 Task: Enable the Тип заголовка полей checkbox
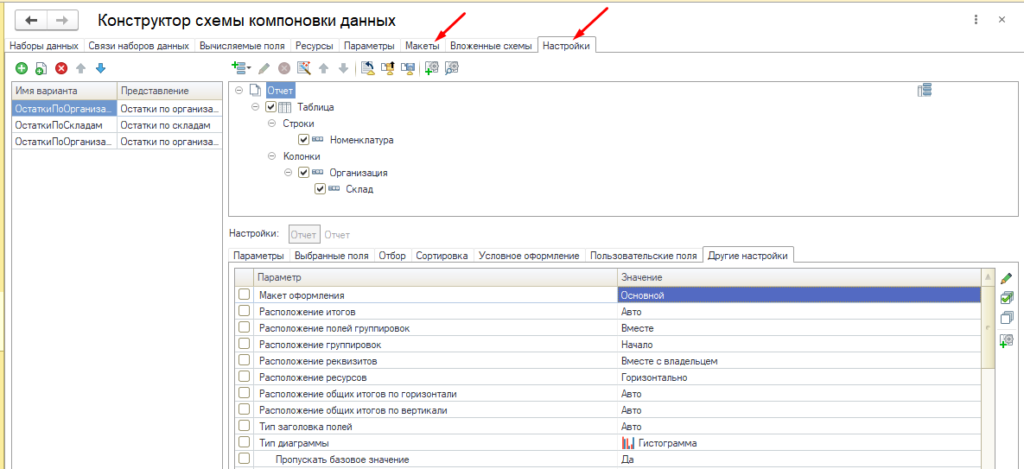tap(244, 427)
